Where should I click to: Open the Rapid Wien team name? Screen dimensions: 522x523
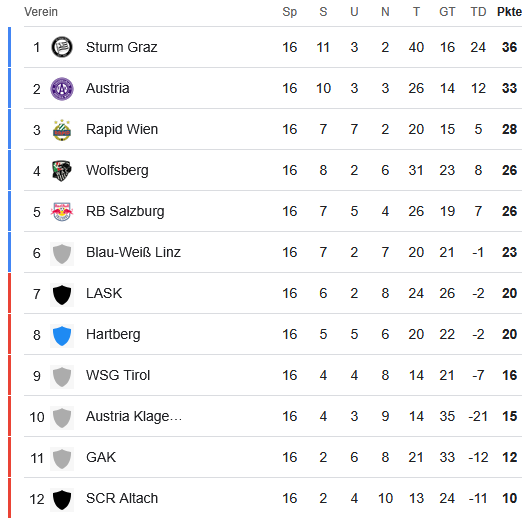(122, 129)
